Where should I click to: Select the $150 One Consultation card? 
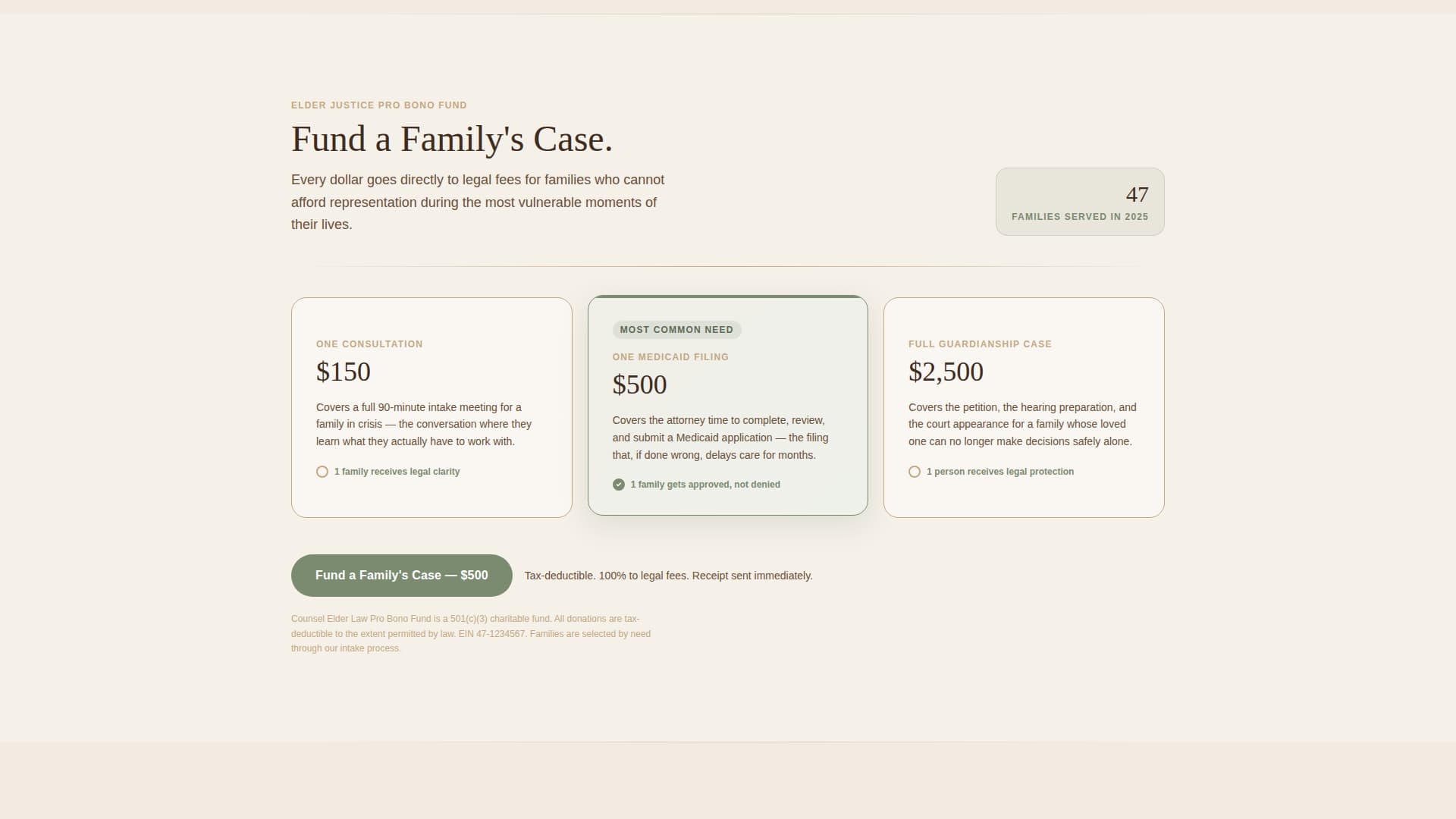431,407
